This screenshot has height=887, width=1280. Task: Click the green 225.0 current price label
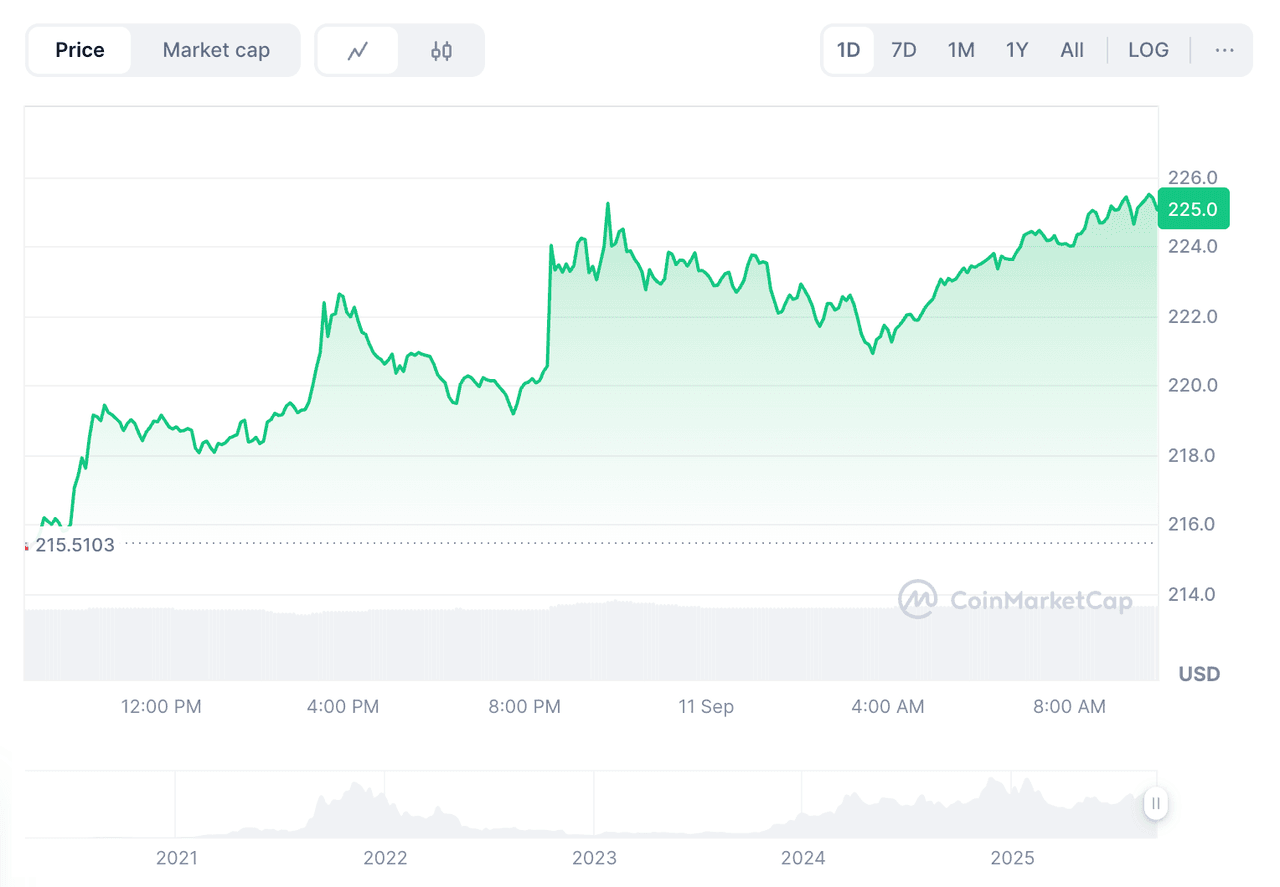click(1193, 209)
